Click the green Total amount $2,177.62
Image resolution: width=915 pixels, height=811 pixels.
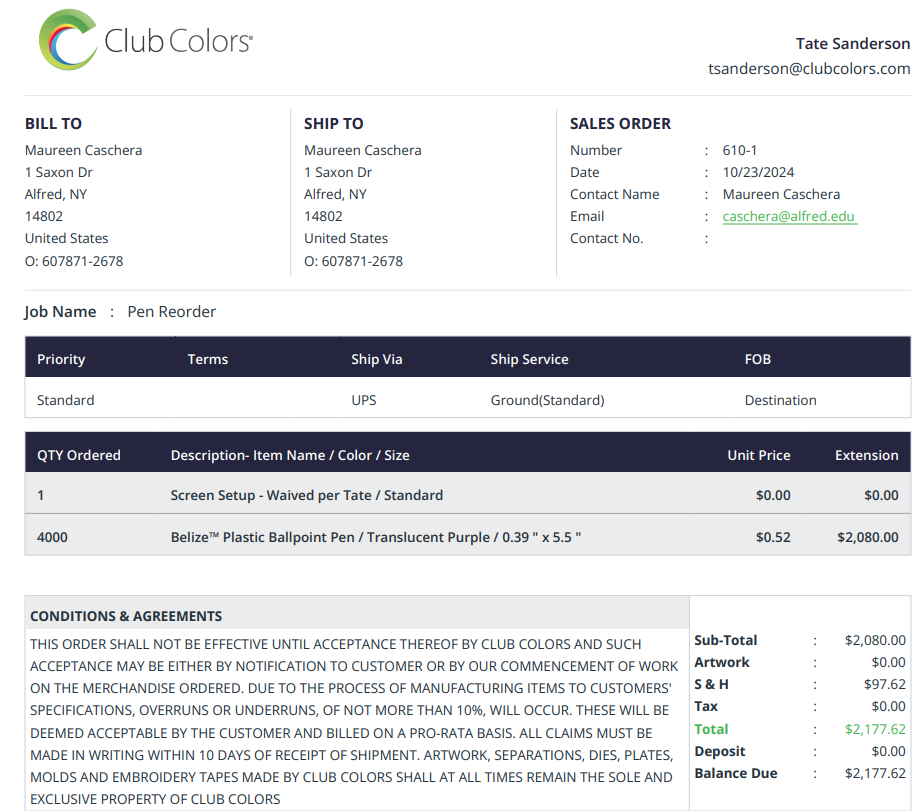click(875, 729)
